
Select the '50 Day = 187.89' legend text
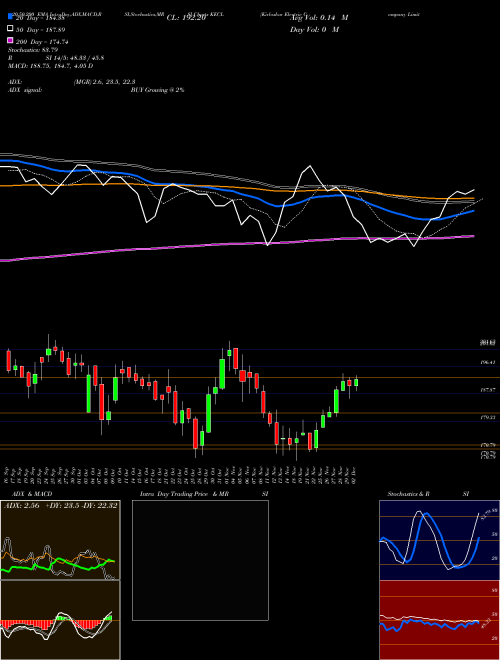tap(41, 30)
